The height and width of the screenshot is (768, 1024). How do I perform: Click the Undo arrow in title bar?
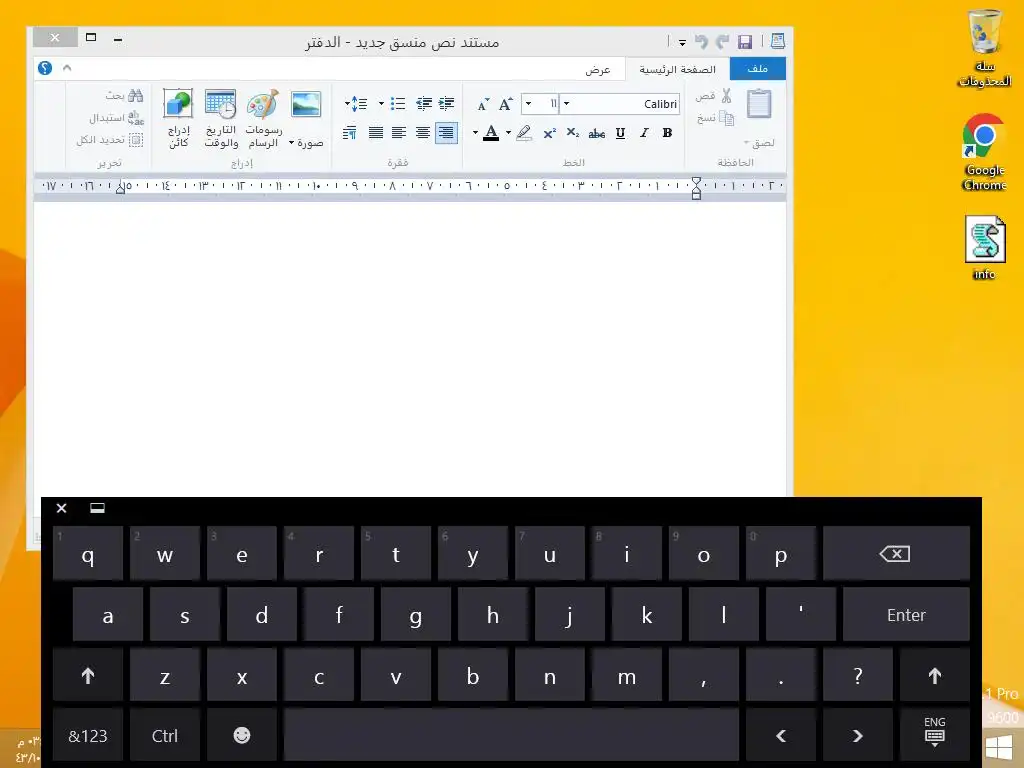click(x=701, y=42)
